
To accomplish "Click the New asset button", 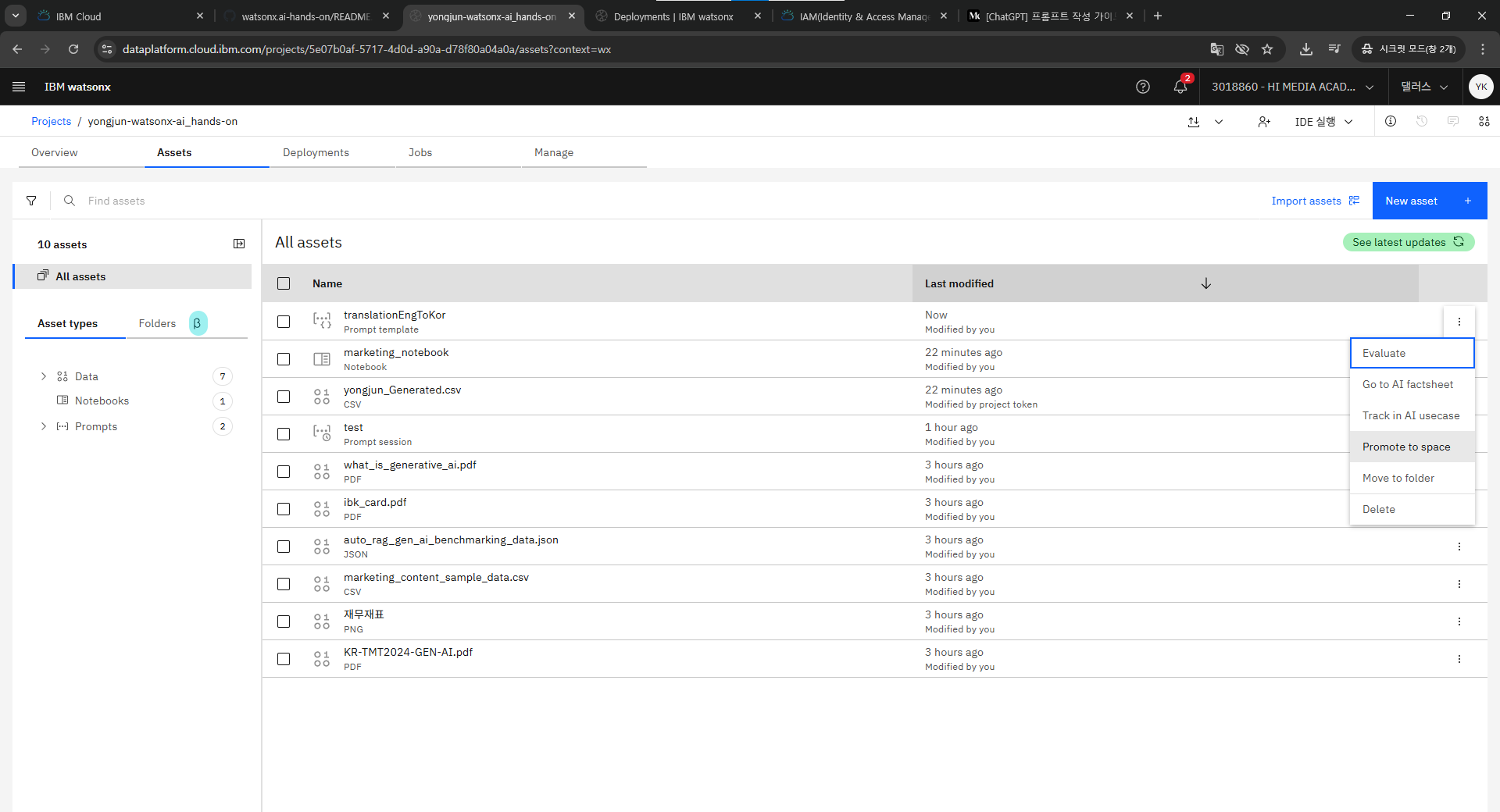I will pyautogui.click(x=1429, y=201).
